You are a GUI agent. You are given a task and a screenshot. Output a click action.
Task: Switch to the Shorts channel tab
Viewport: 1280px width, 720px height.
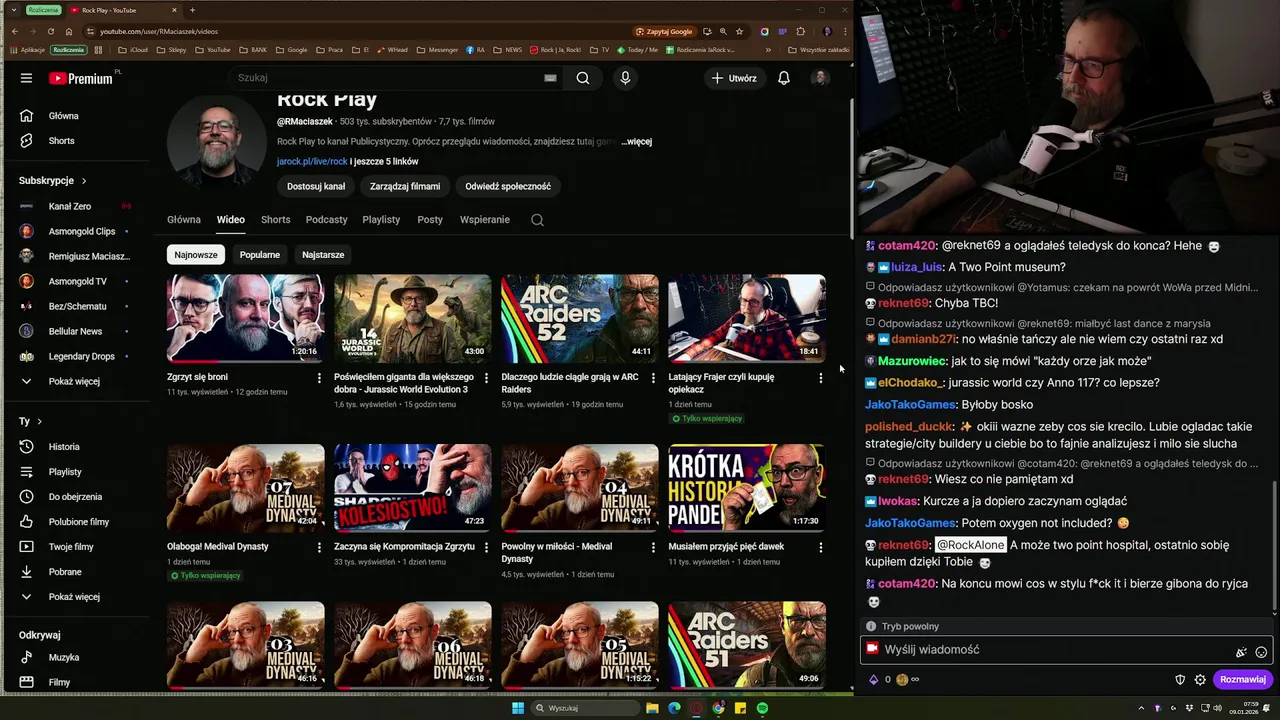[275, 220]
